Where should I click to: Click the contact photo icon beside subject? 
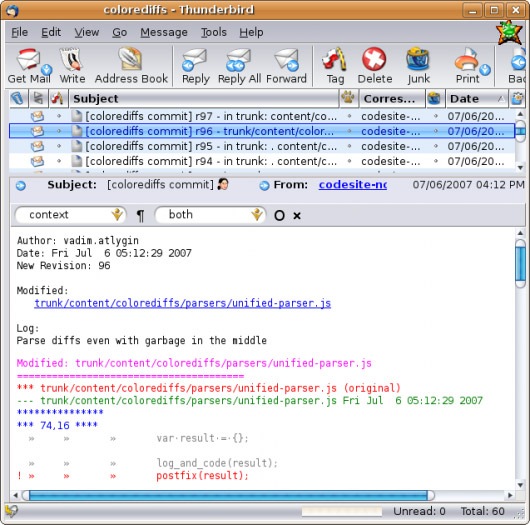(x=223, y=184)
